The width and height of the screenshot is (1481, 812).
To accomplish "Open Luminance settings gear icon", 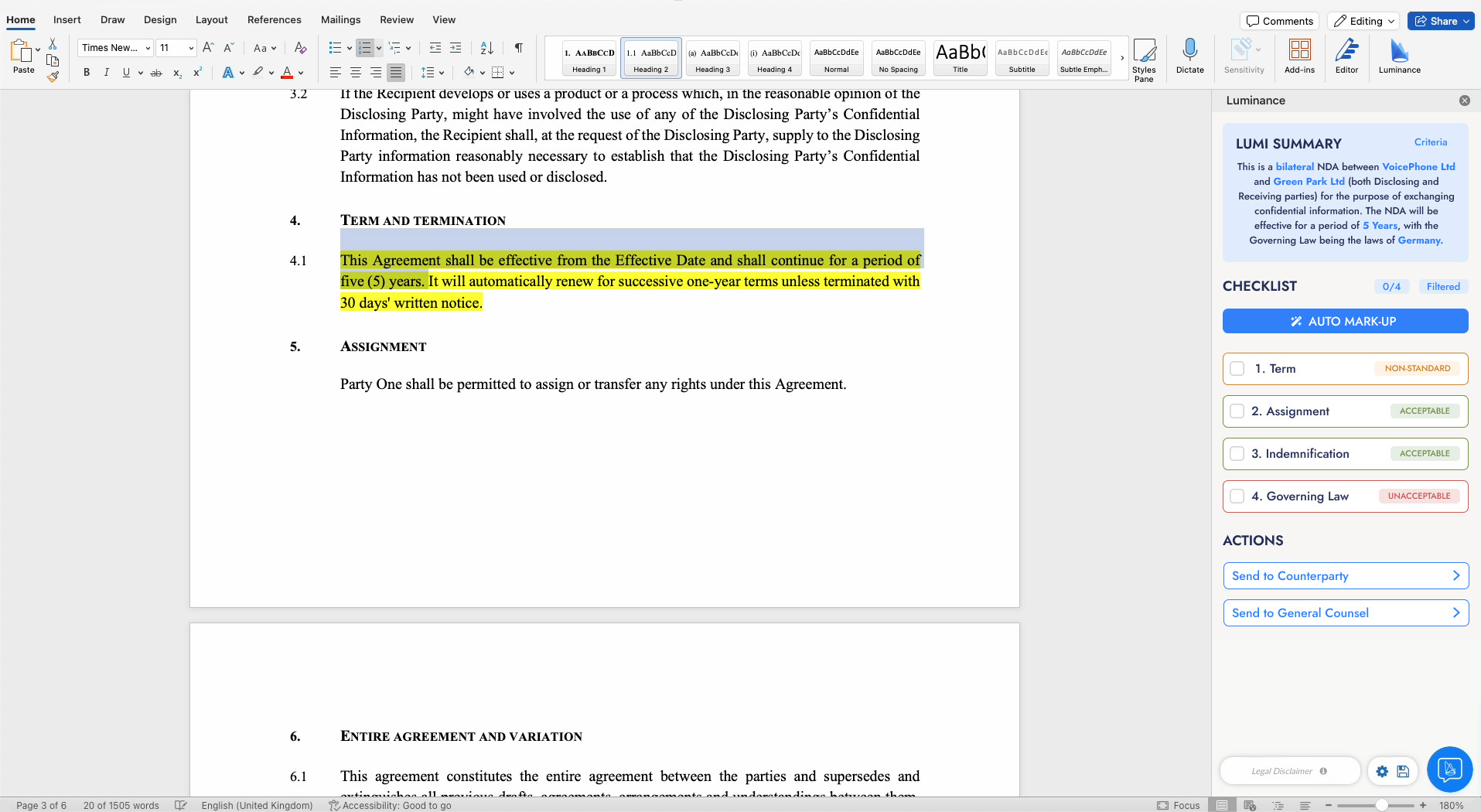I will click(1382, 771).
